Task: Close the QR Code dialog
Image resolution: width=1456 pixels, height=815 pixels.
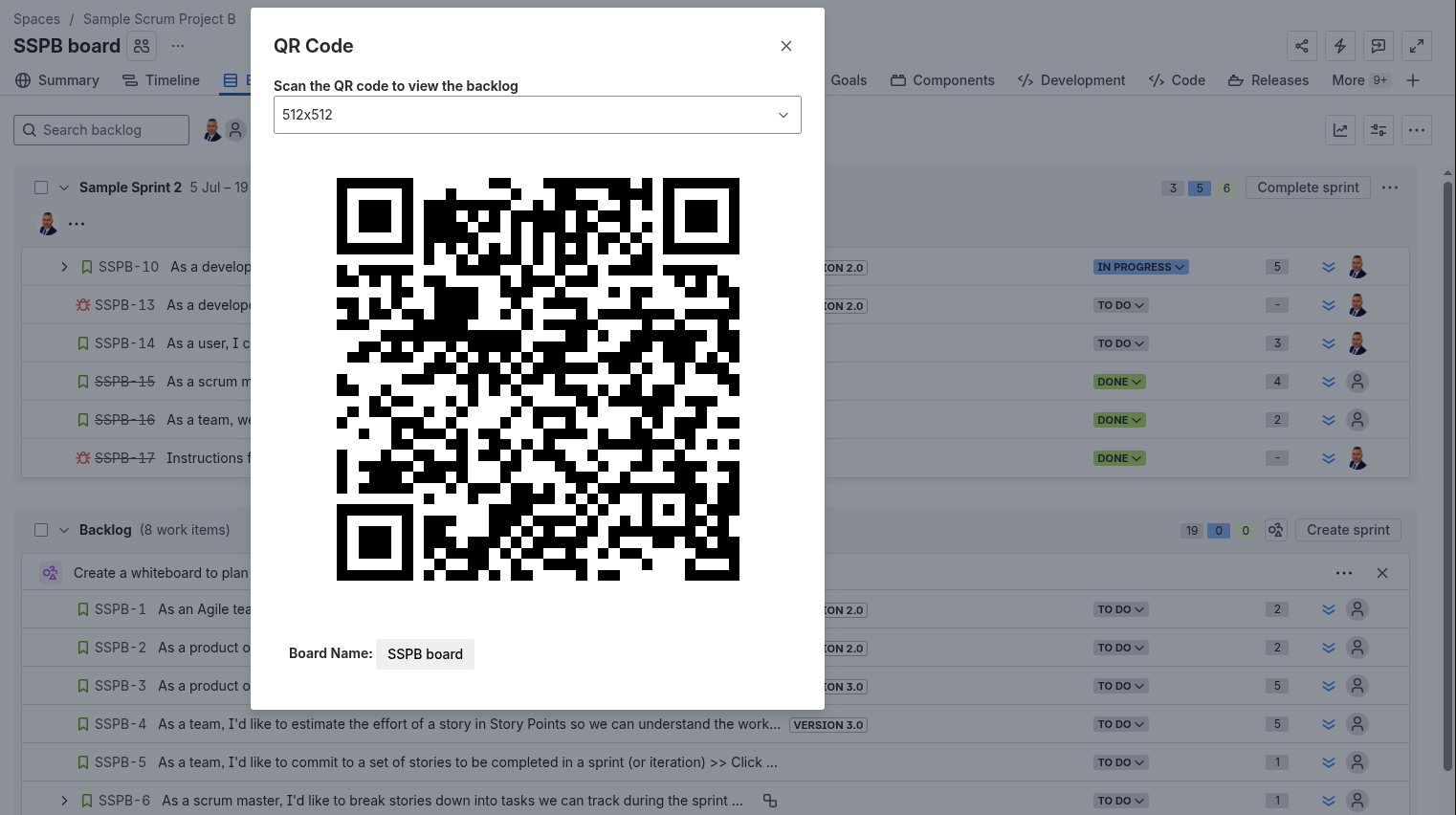Action: (786, 46)
